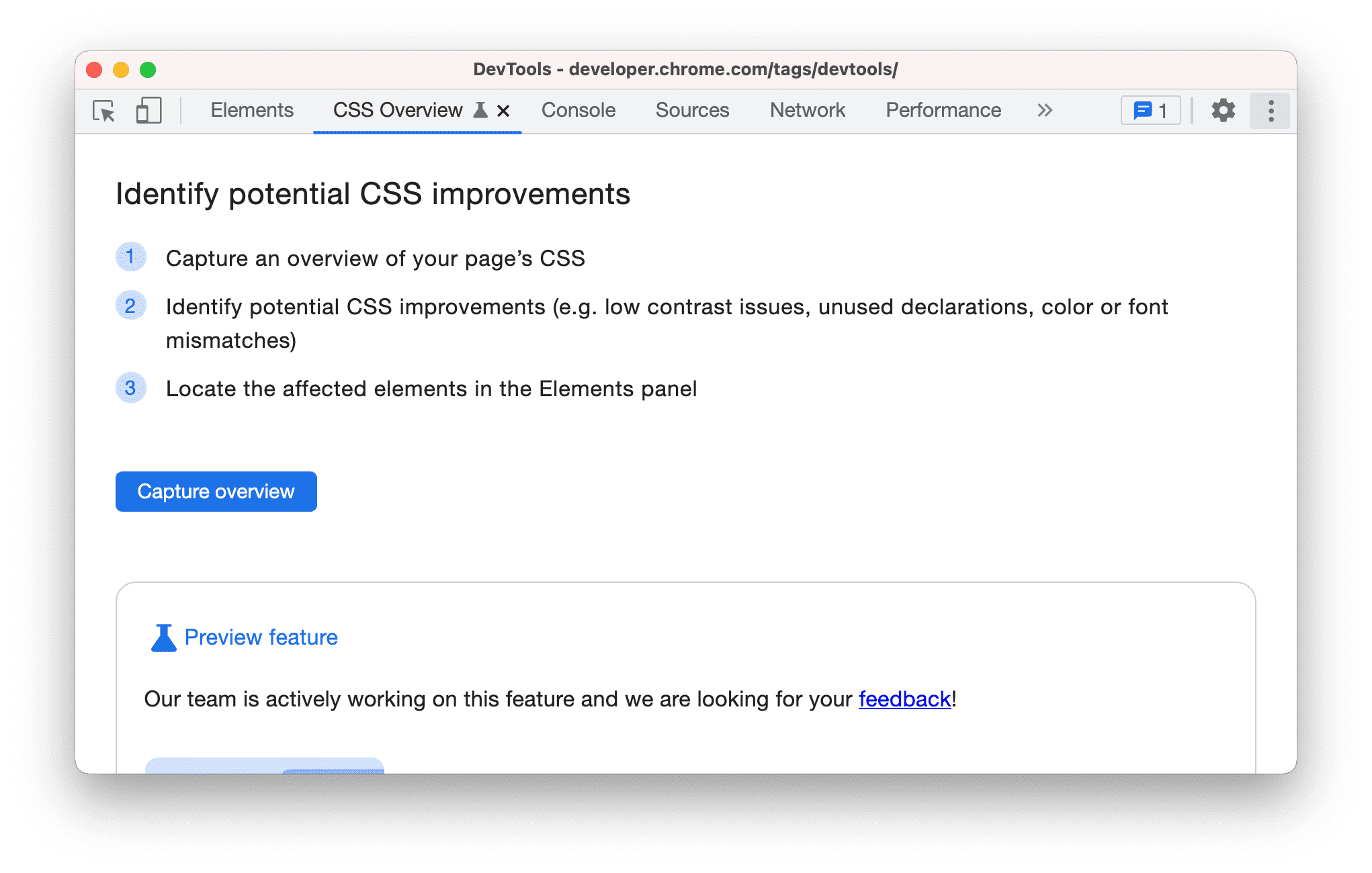Expand the hidden DevTools panels chevron
This screenshot has height=873, width=1372.
tap(1046, 110)
